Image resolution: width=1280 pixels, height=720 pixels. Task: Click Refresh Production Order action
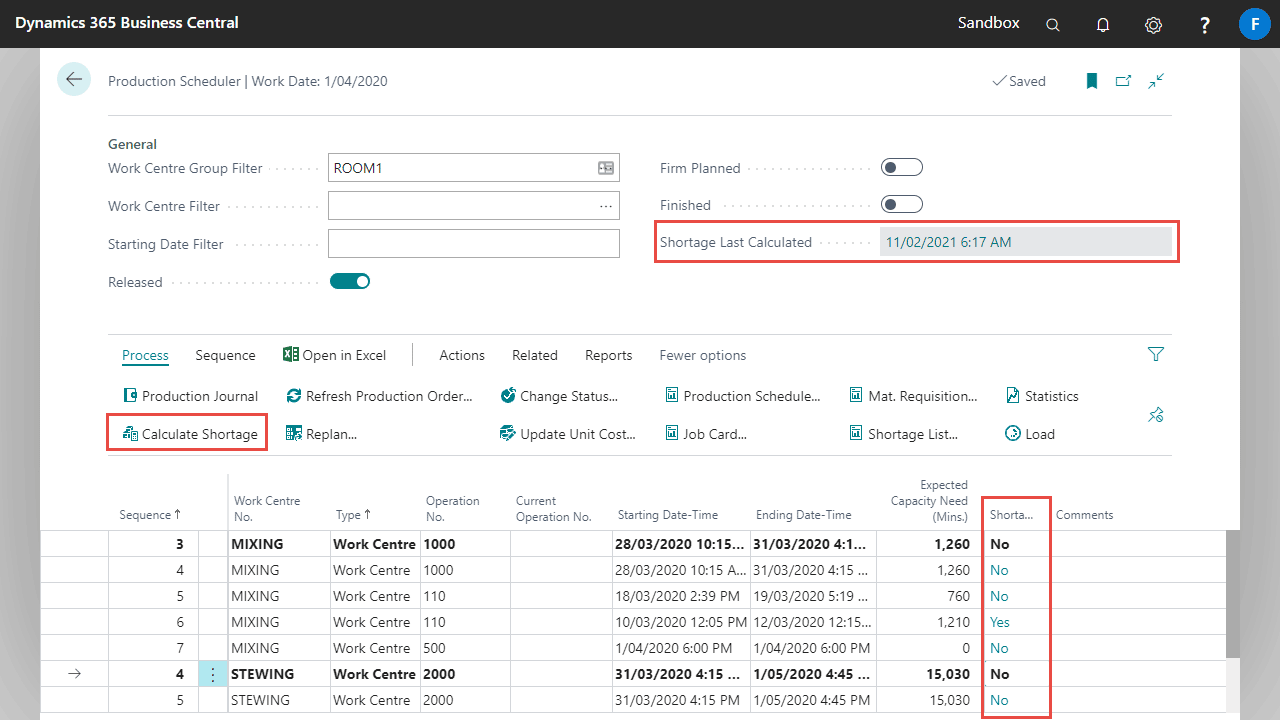[379, 396]
